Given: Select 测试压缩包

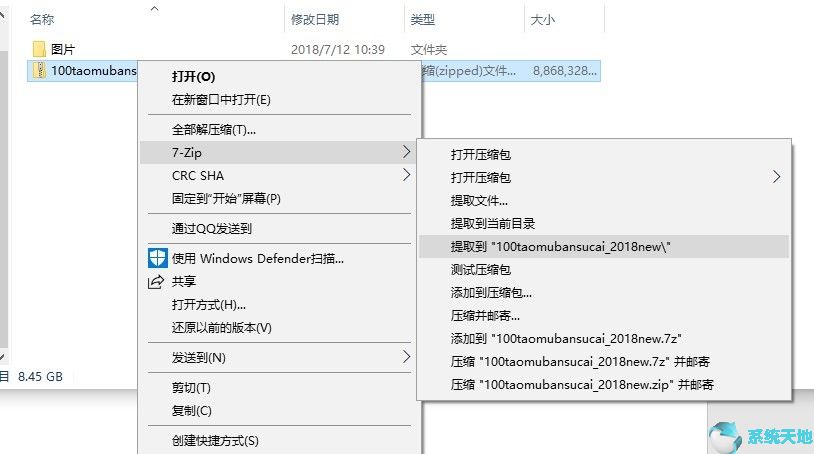Looking at the screenshot, I should click(x=481, y=270).
